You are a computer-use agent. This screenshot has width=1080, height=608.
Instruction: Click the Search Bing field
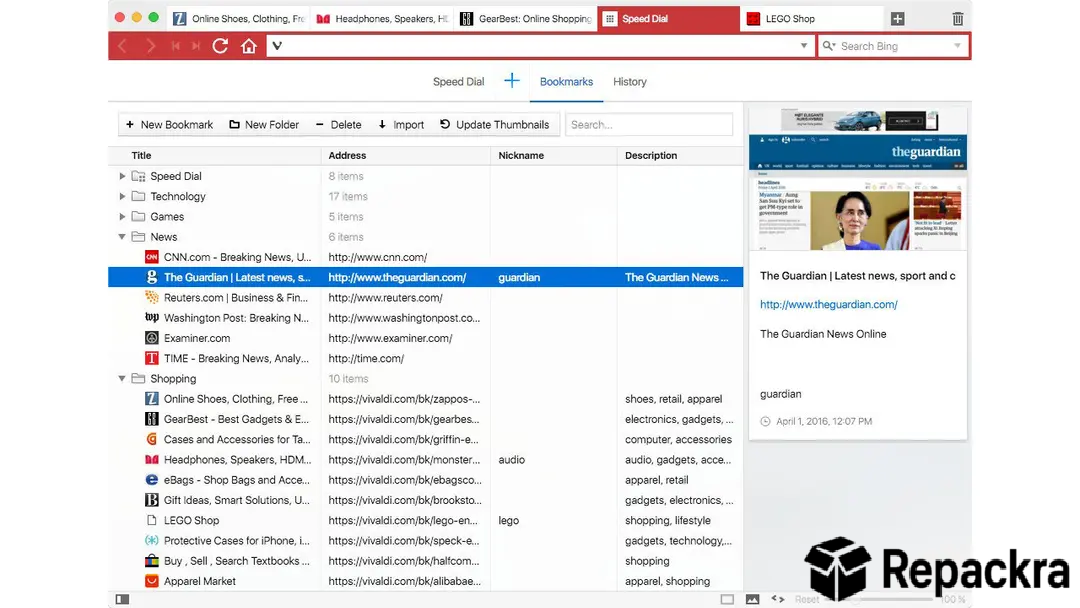click(893, 46)
